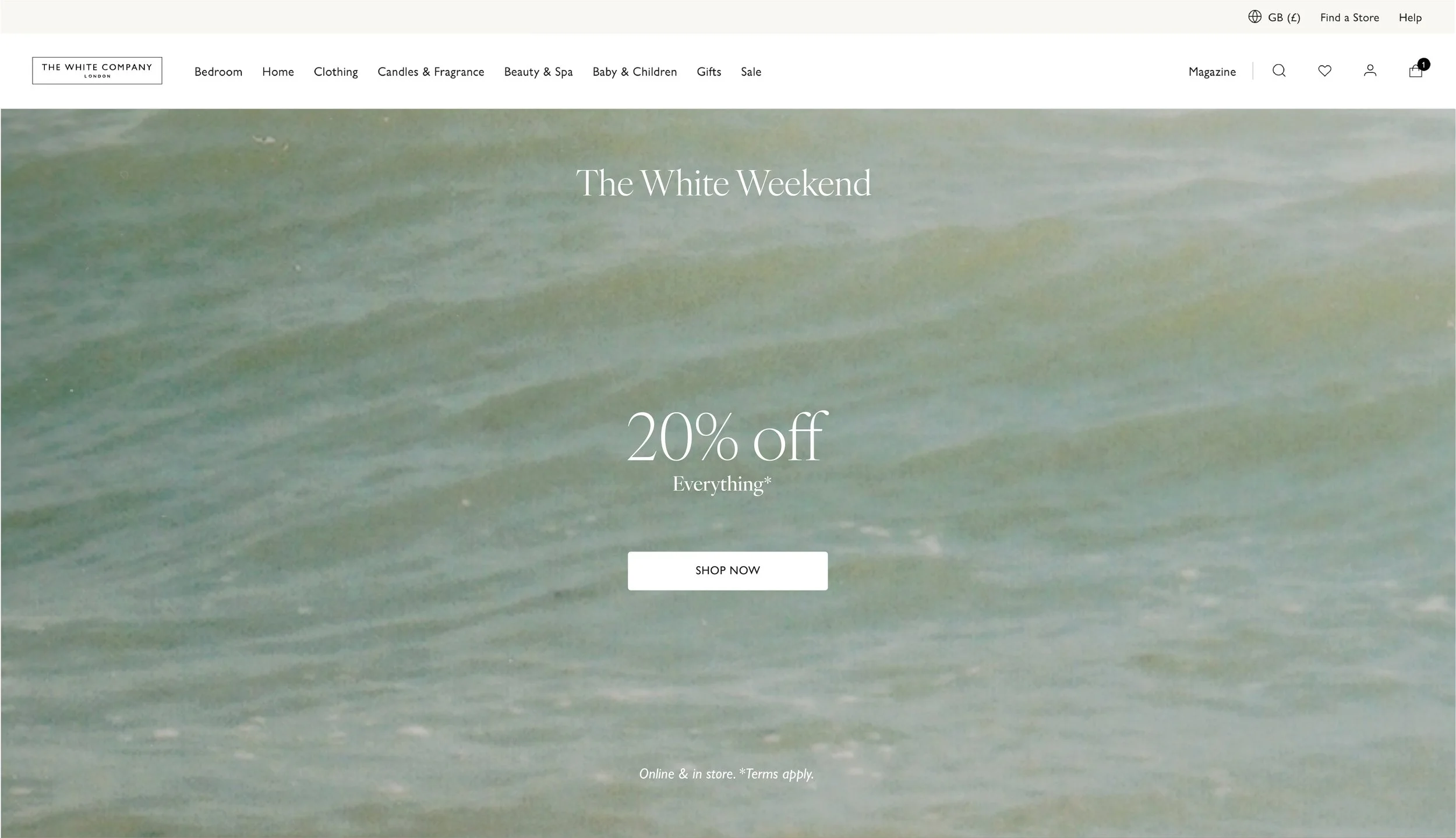Open the Bedroom menu
This screenshot has height=838, width=1456.
[x=218, y=72]
